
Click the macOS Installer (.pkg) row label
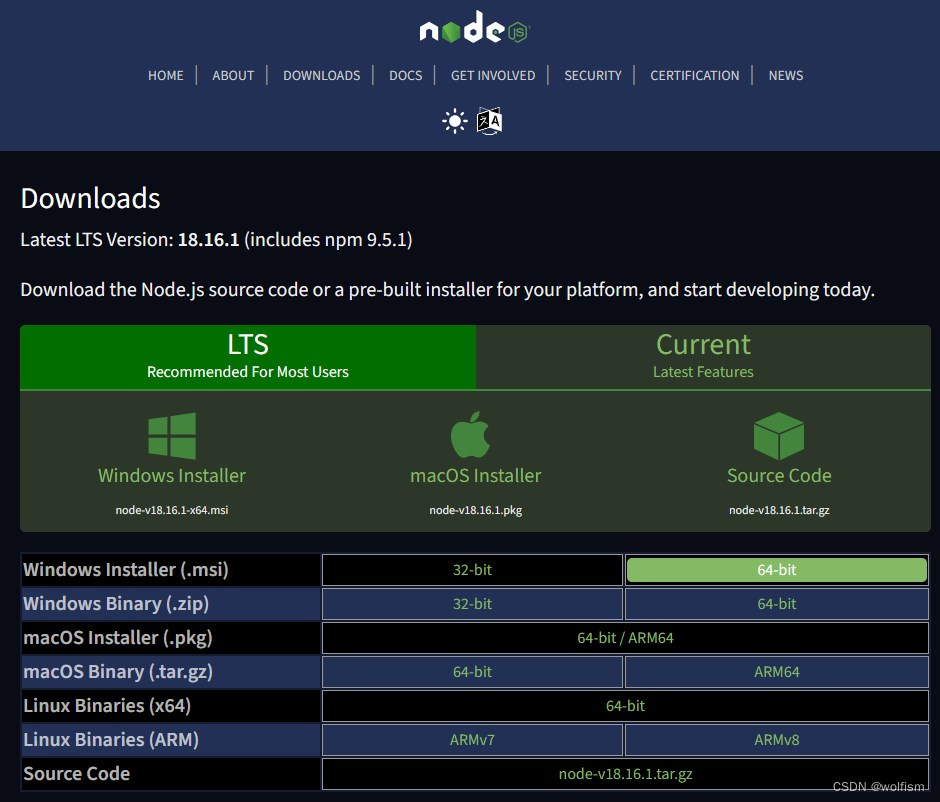click(118, 638)
